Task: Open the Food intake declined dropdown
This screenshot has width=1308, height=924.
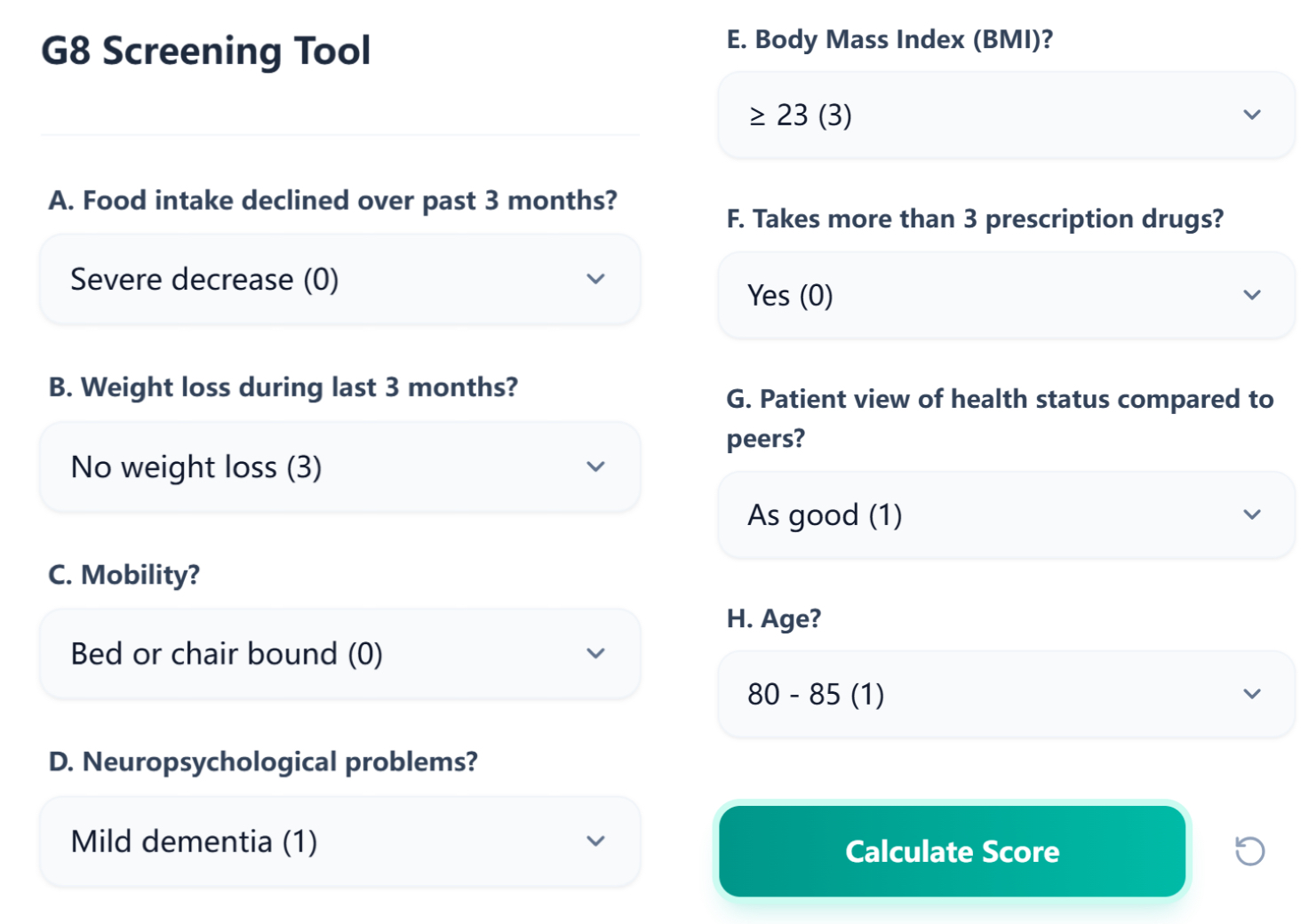Action: [x=339, y=279]
